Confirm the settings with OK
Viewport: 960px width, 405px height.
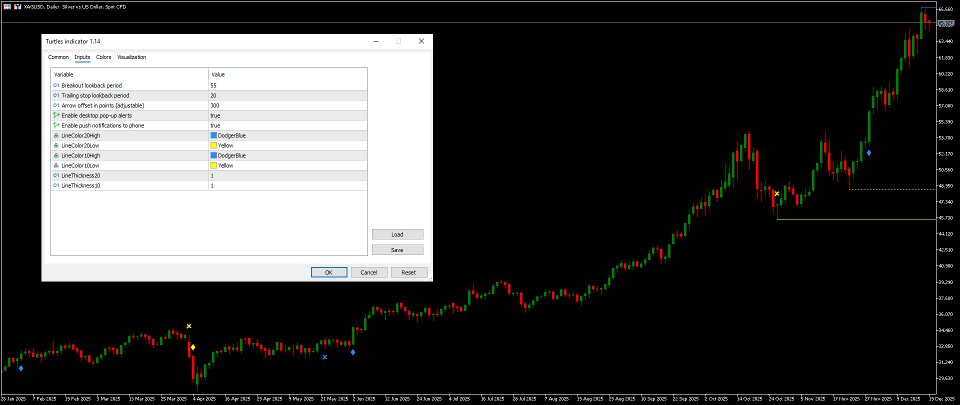[329, 272]
